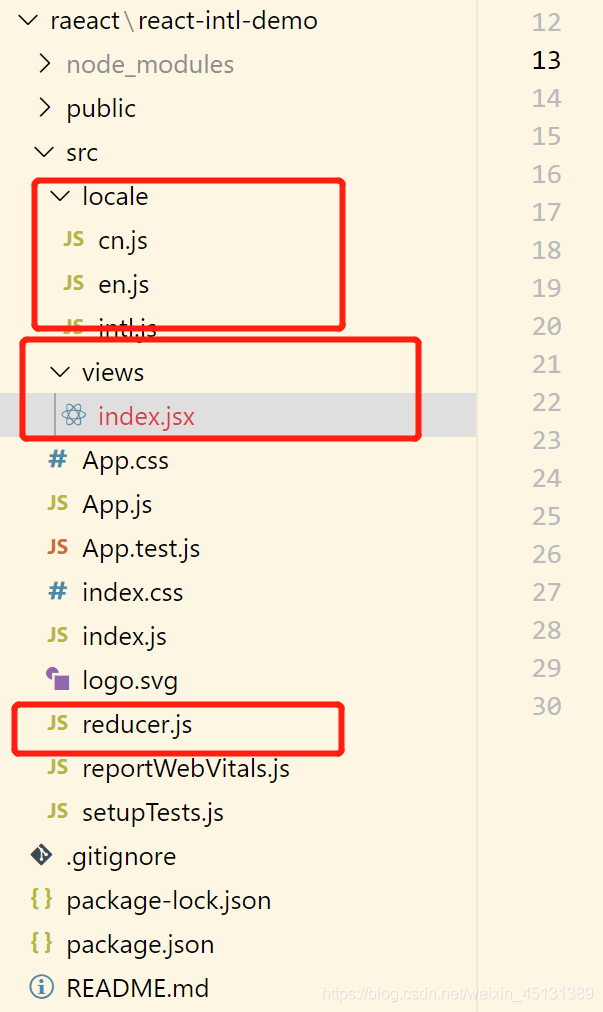Image resolution: width=603 pixels, height=1012 pixels.
Task: Click the braces icon beside package.json
Action: pos(42,944)
